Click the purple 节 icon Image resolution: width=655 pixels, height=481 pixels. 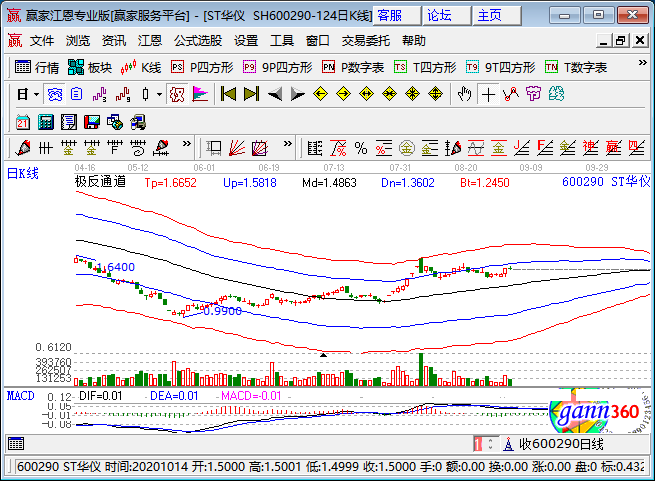point(533,94)
